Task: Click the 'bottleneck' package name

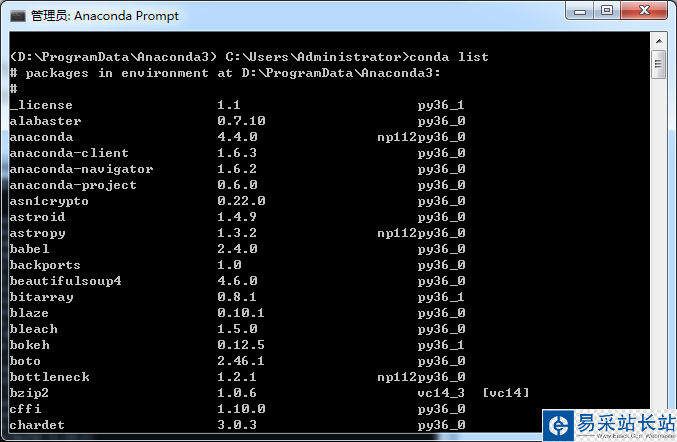Action: pos(50,377)
